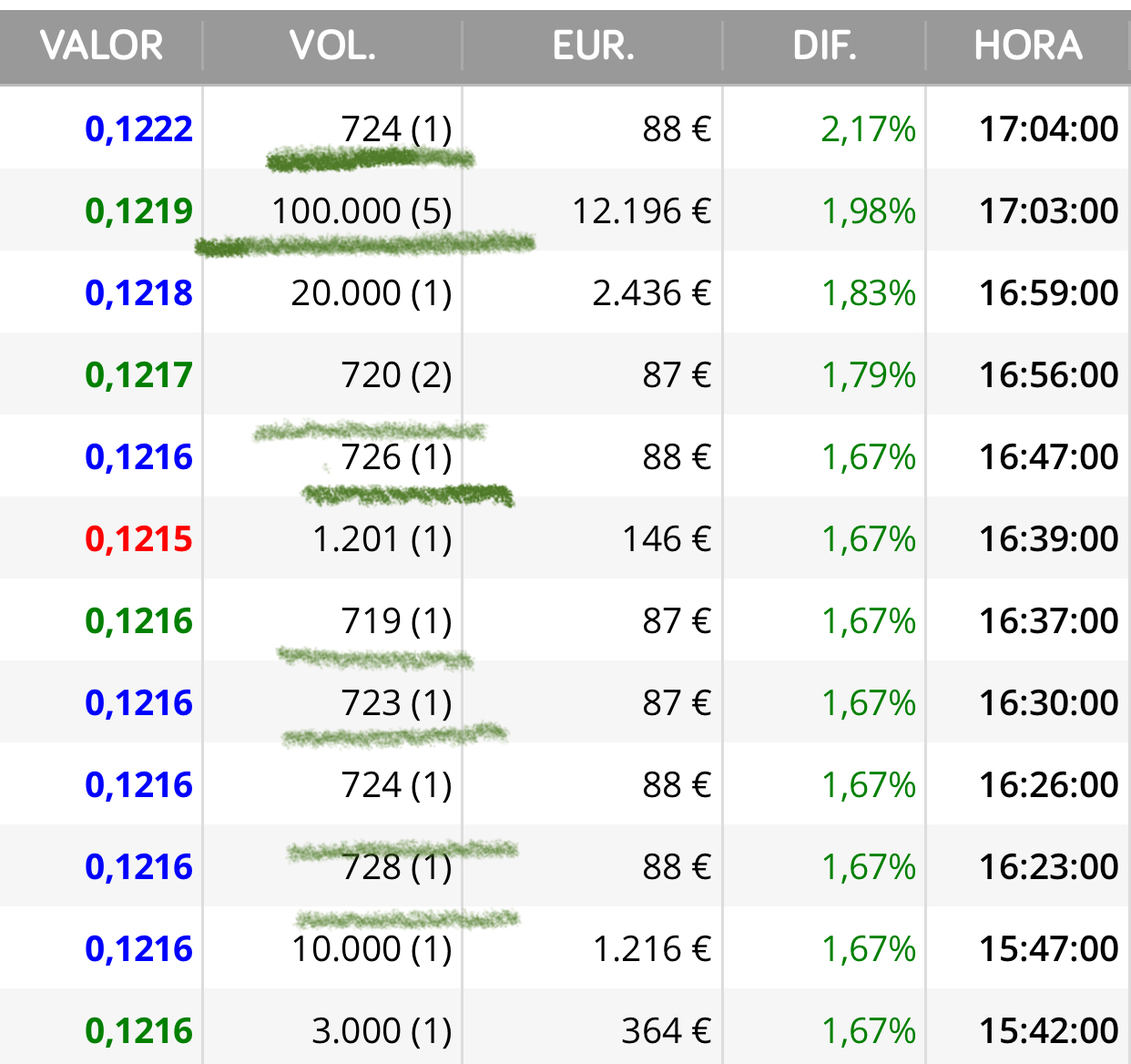Select the 20.000 (1) volume cell
1131x1064 pixels.
[372, 293]
